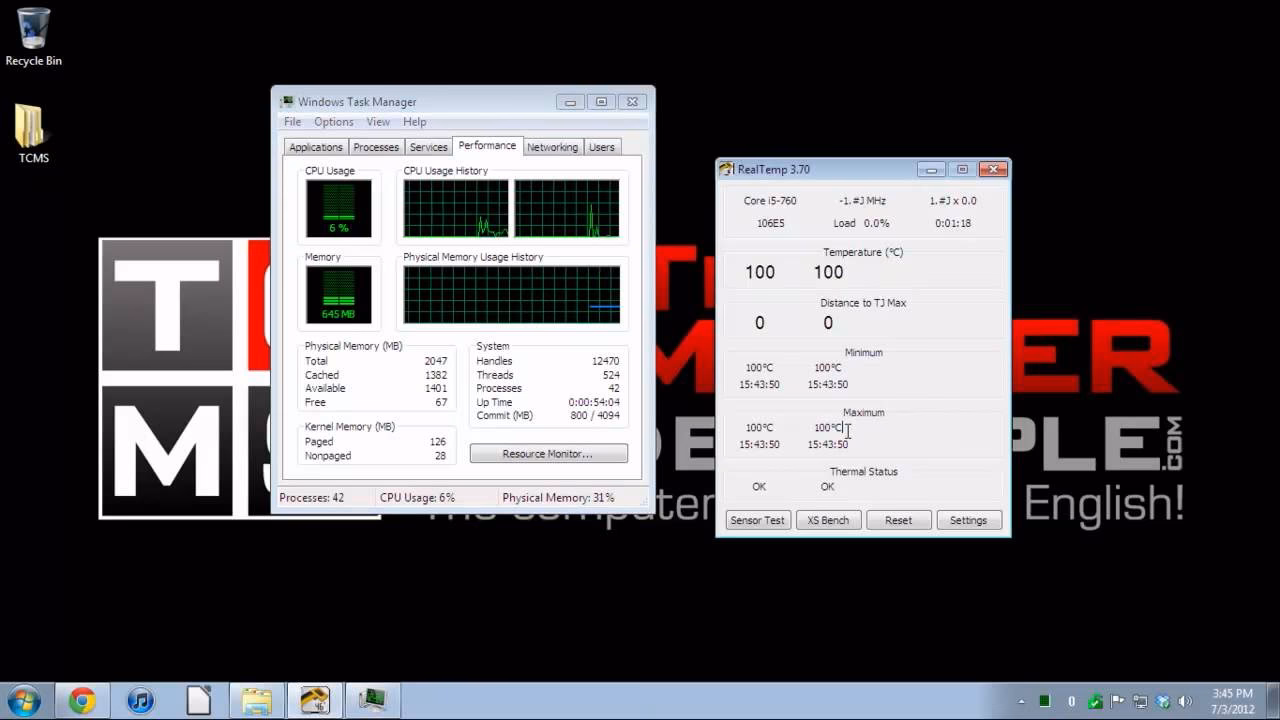Click the "Core i5-760" text in RealTemp
This screenshot has height=720, width=1280.
click(x=770, y=201)
